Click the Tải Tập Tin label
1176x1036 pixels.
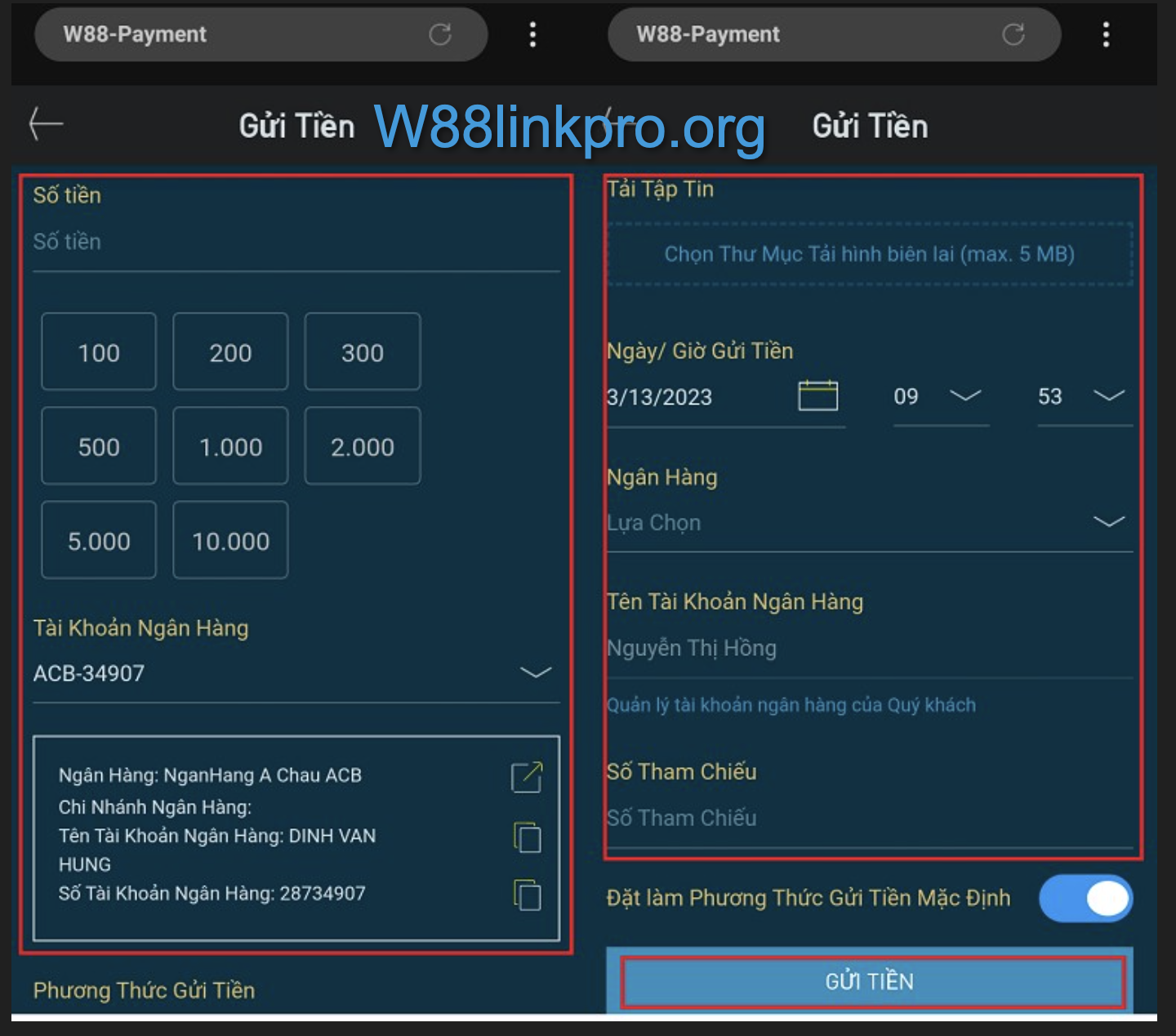click(x=660, y=190)
